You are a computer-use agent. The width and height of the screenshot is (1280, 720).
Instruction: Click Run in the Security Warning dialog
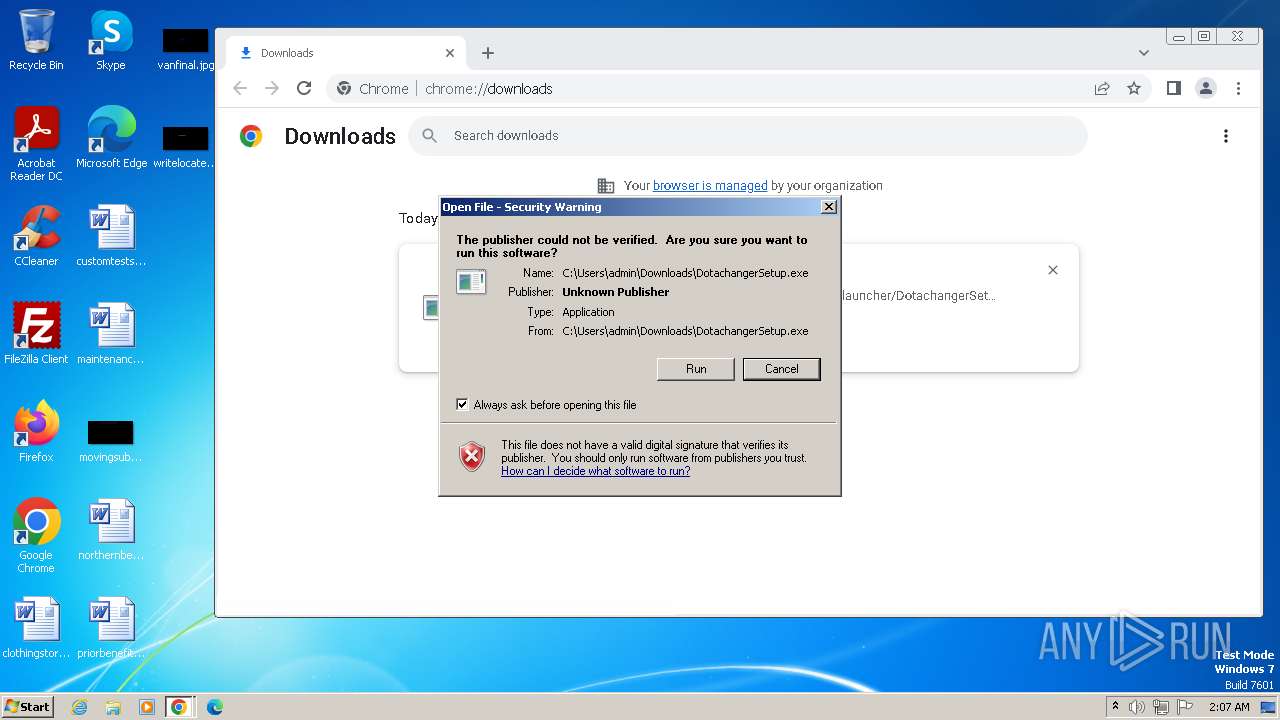coord(696,369)
